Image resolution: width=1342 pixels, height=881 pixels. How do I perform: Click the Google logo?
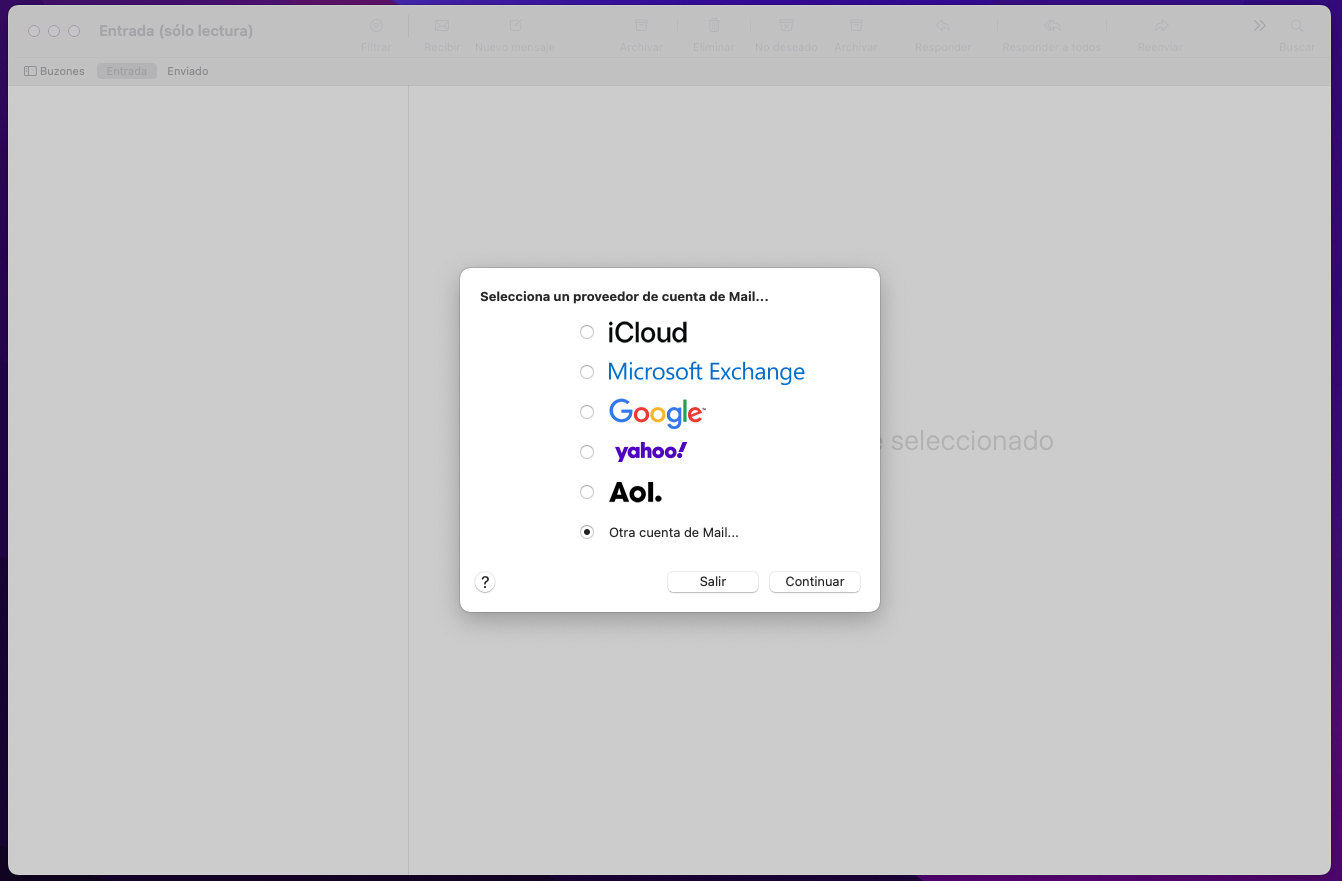[x=657, y=413]
